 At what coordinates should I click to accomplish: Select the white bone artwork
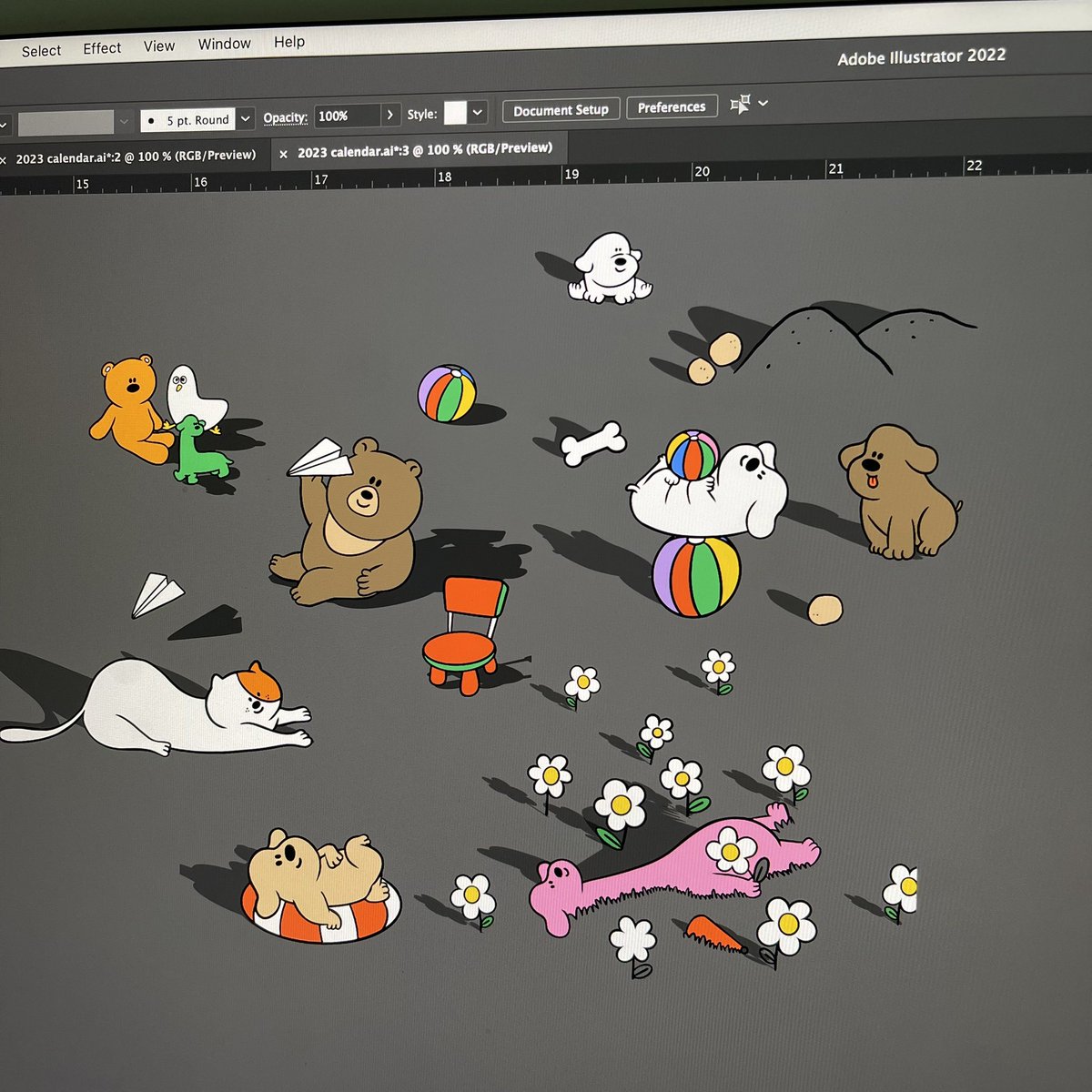593,443
